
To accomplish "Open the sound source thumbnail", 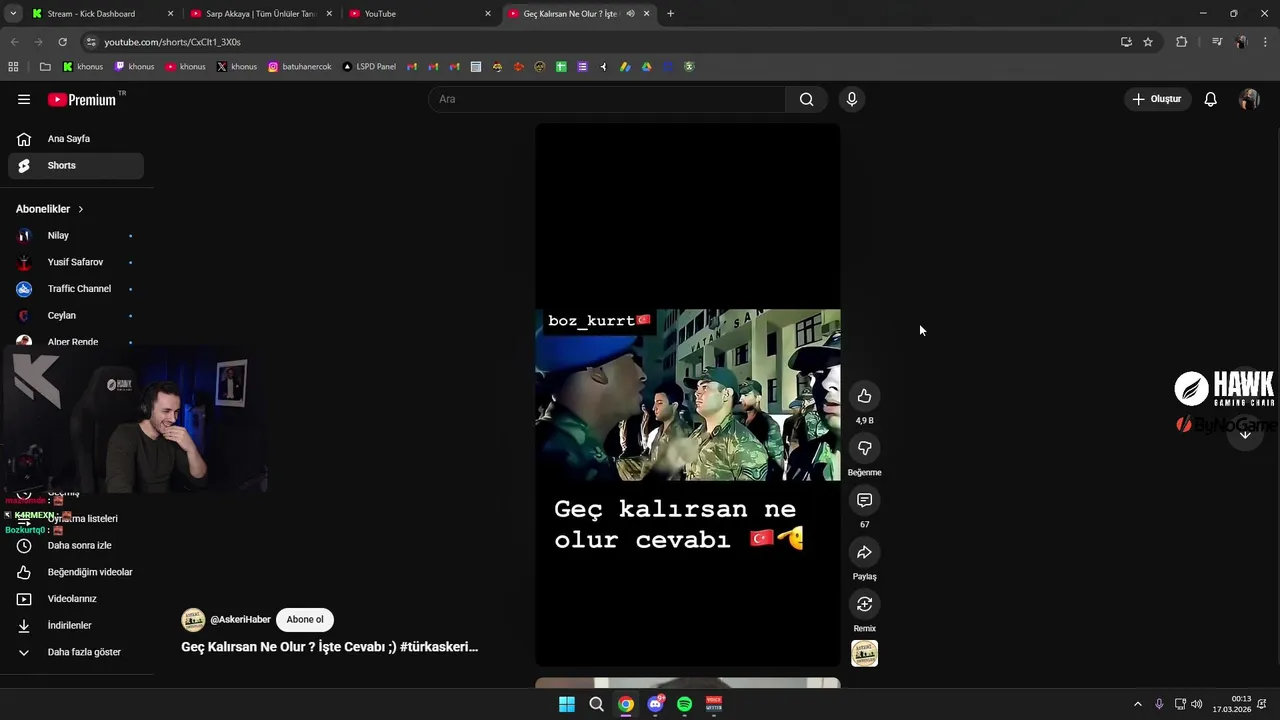I will [x=865, y=654].
